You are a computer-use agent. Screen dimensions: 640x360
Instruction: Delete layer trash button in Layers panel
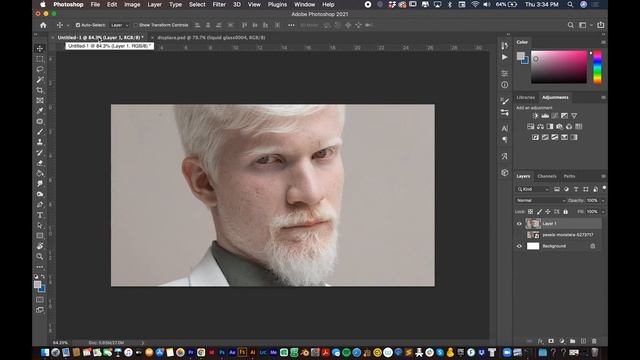click(x=594, y=341)
